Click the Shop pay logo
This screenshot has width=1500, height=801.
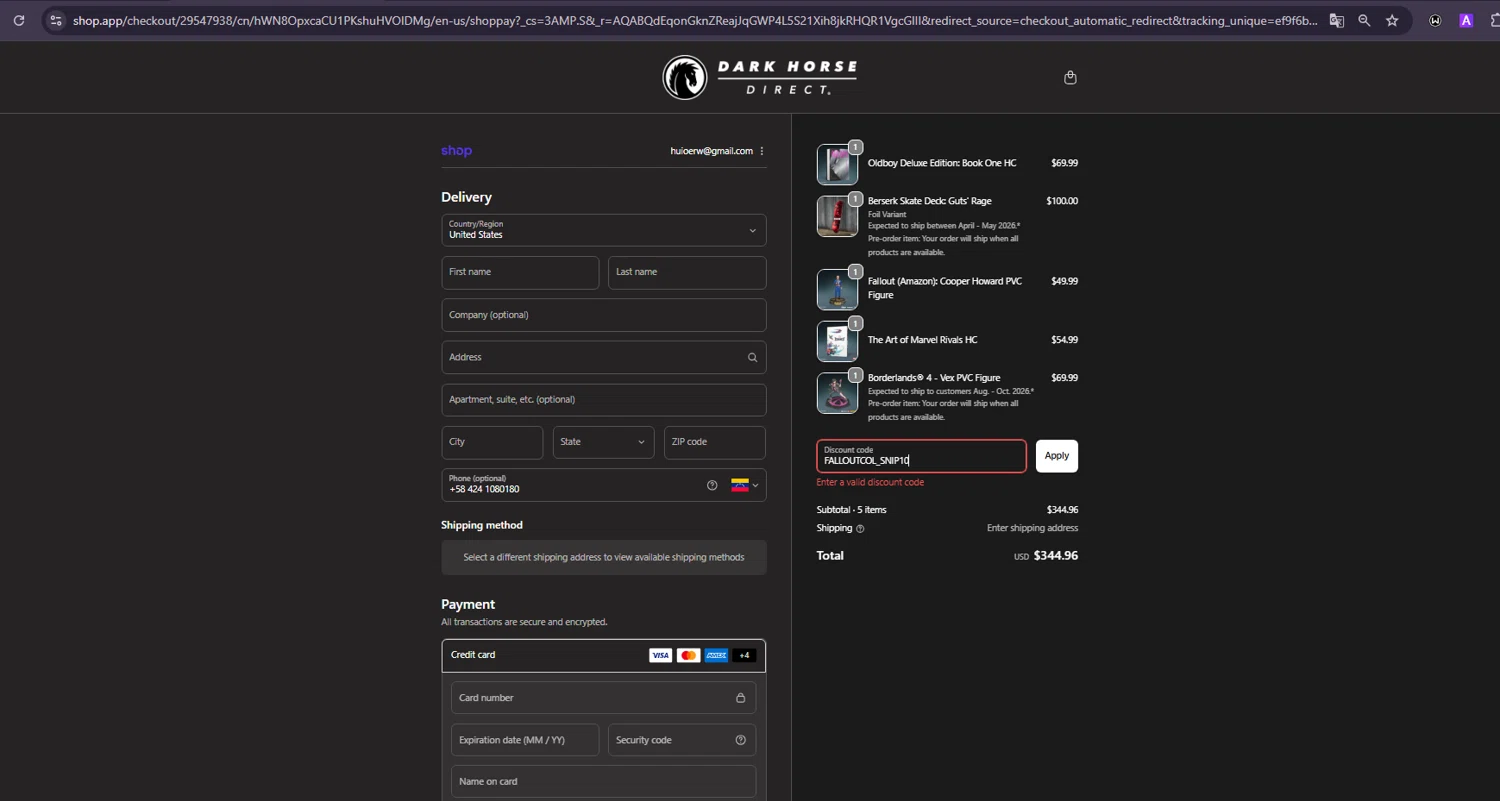pos(456,151)
